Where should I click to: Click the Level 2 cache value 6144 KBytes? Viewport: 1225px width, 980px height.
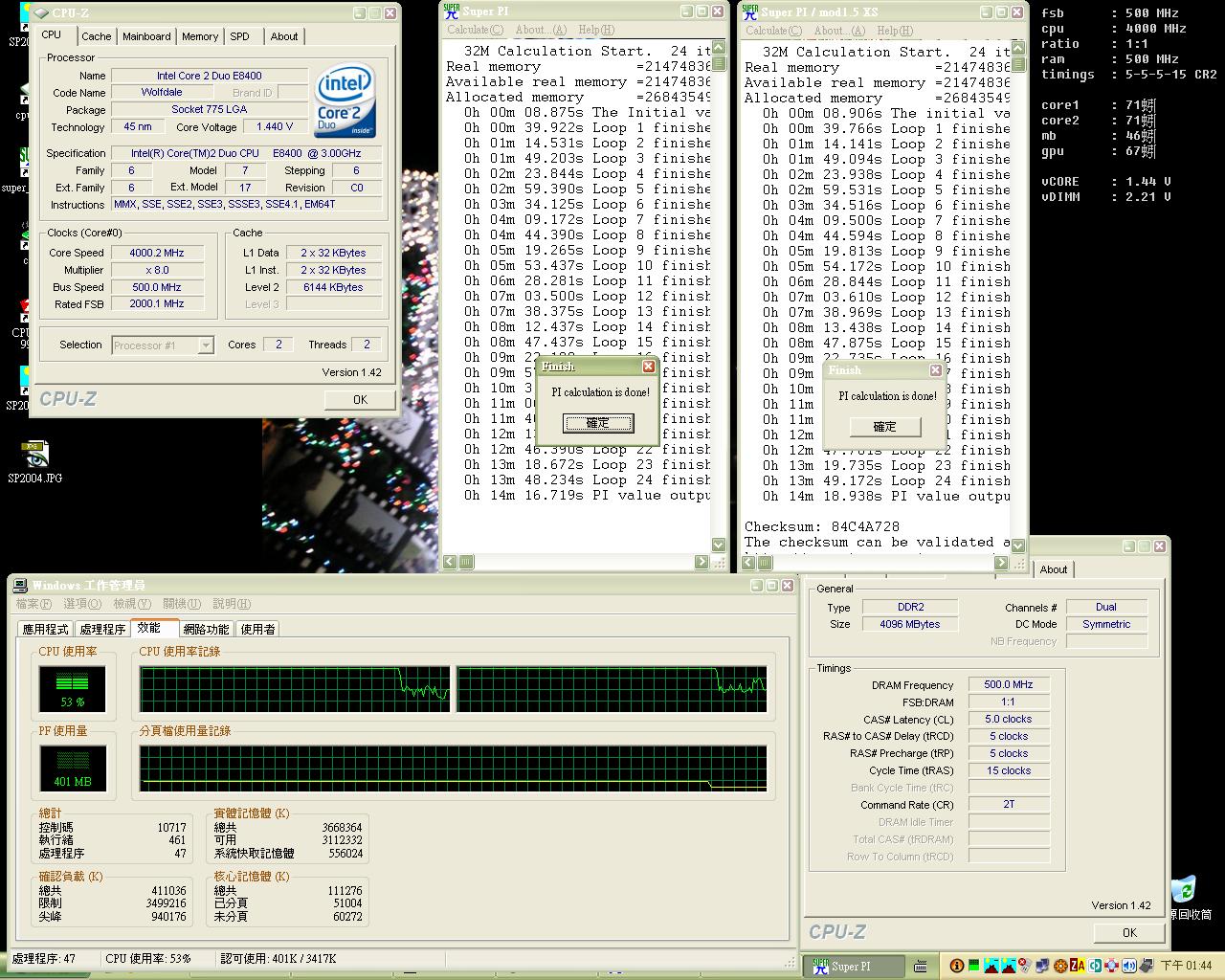(332, 287)
